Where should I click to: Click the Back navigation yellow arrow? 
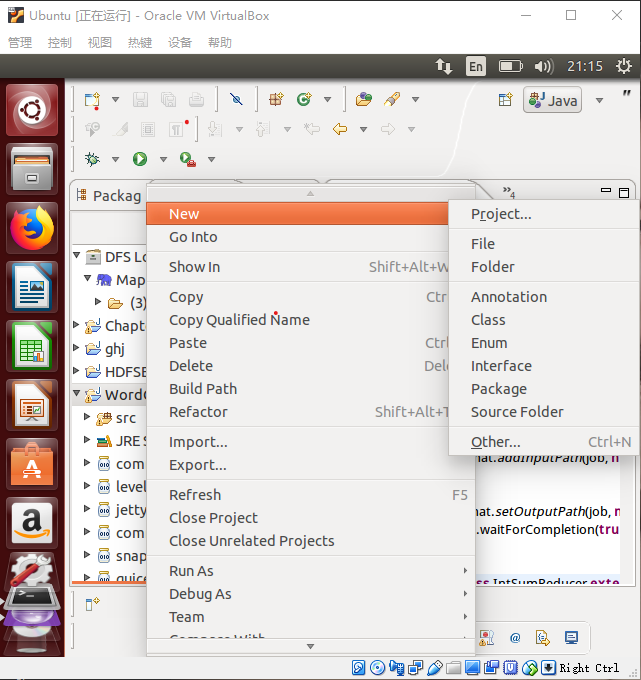click(x=340, y=129)
